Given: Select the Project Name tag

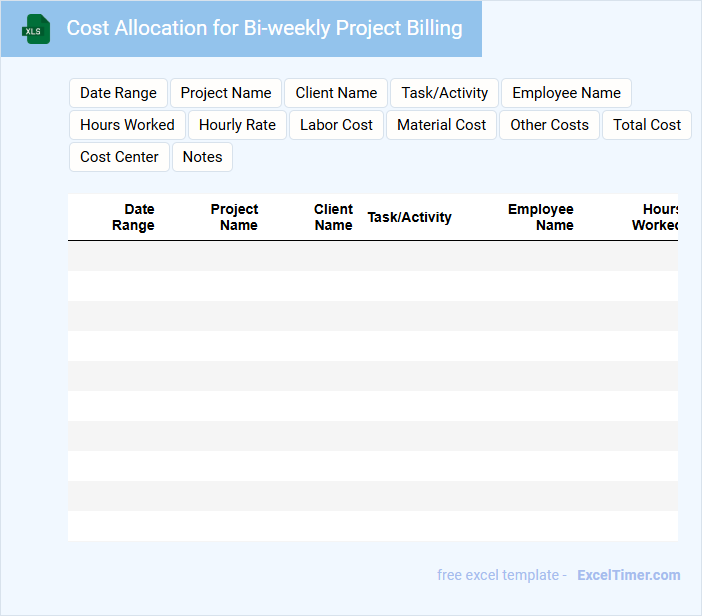Looking at the screenshot, I should point(226,93).
